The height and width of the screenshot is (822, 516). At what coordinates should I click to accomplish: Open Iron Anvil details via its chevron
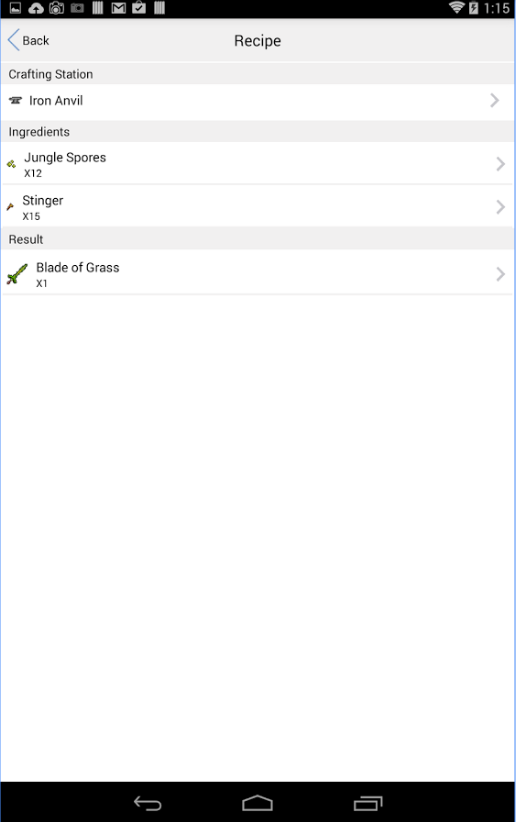[x=494, y=101]
